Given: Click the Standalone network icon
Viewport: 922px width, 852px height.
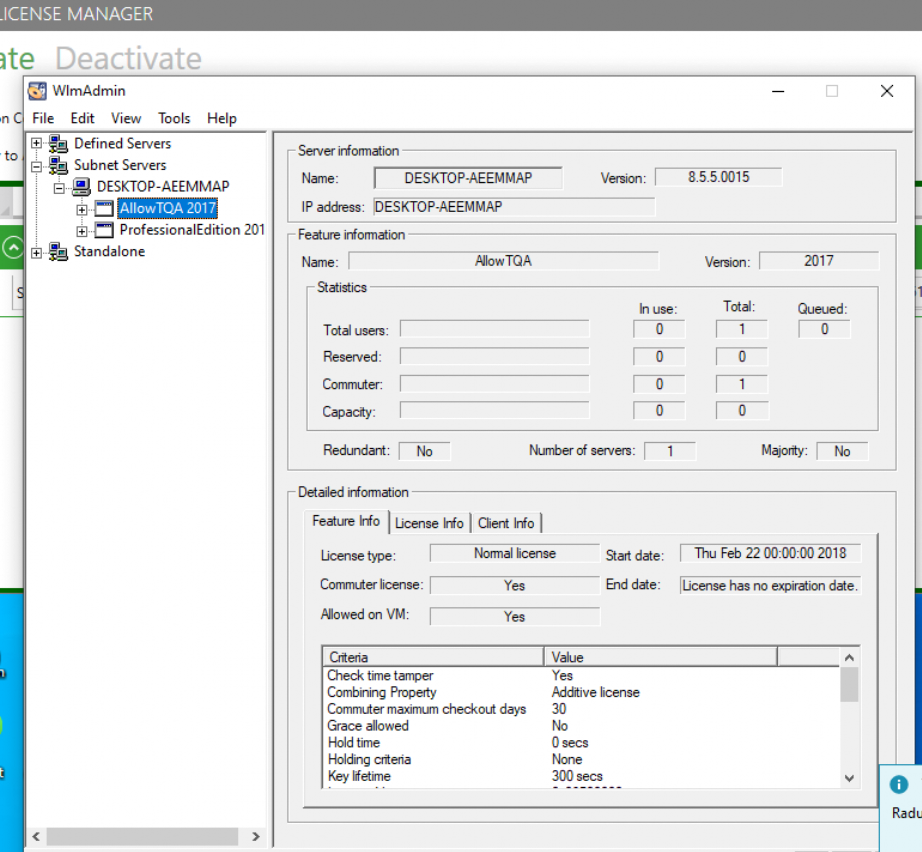Looking at the screenshot, I should coord(58,252).
